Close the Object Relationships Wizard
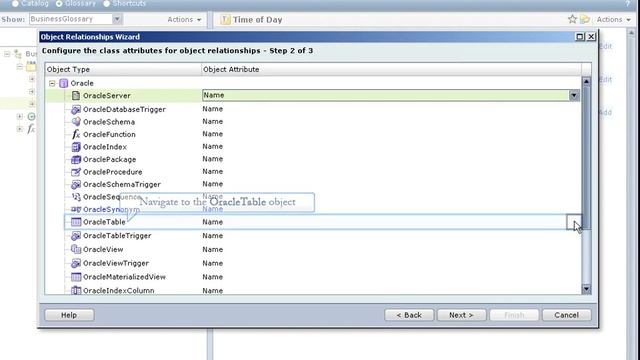The image size is (640, 360). pyautogui.click(x=591, y=37)
